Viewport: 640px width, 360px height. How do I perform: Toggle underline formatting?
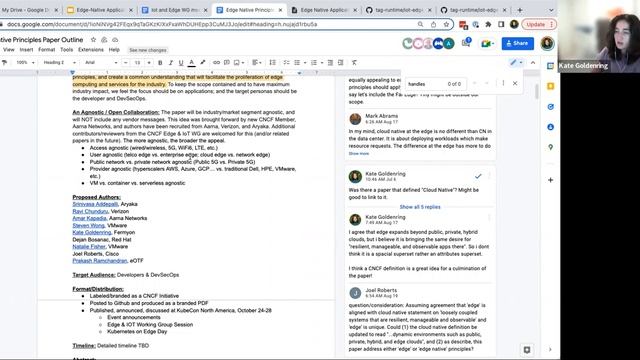pyautogui.click(x=181, y=62)
